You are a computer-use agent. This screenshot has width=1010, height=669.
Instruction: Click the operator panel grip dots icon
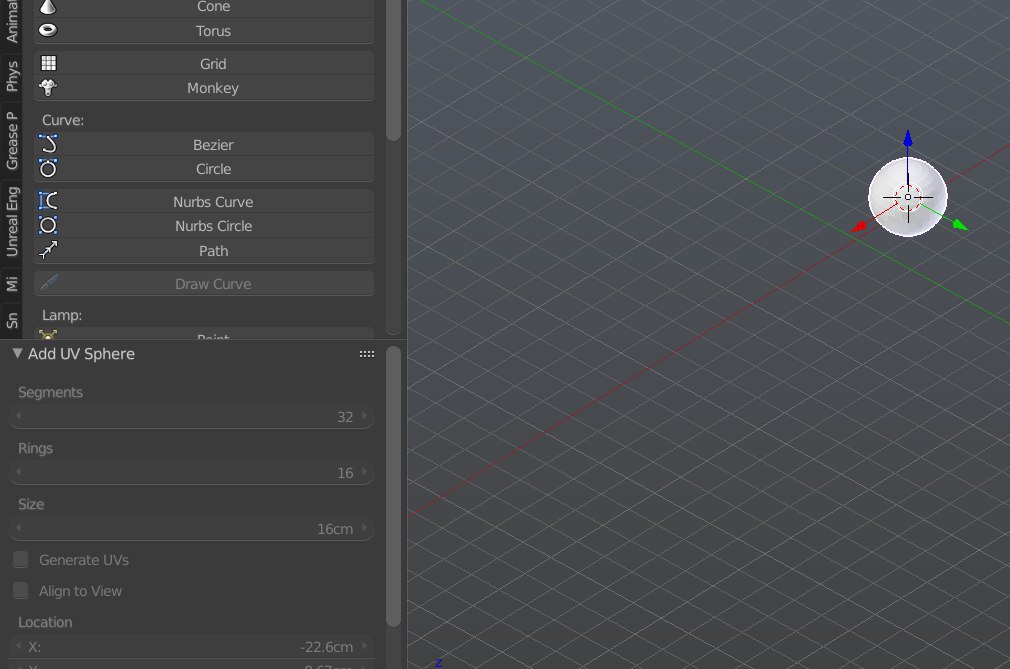[367, 354]
